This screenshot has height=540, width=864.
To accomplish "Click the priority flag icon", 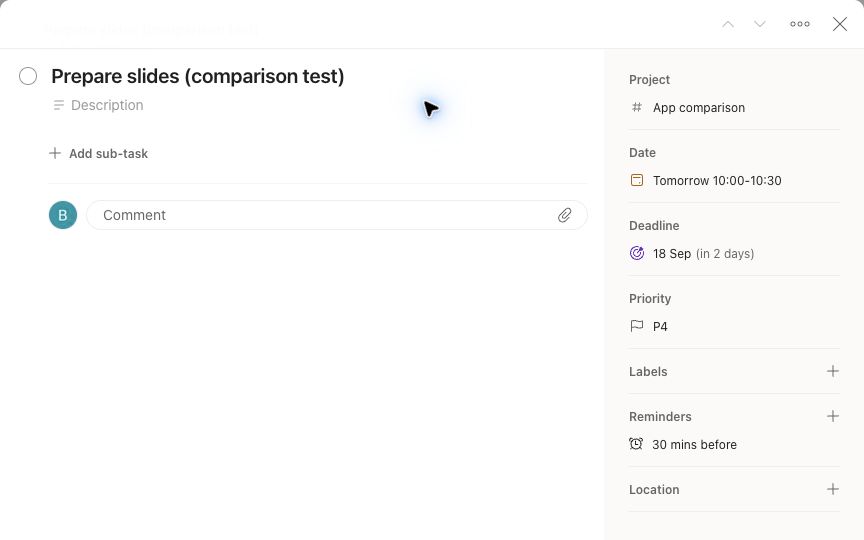I will pyautogui.click(x=636, y=326).
